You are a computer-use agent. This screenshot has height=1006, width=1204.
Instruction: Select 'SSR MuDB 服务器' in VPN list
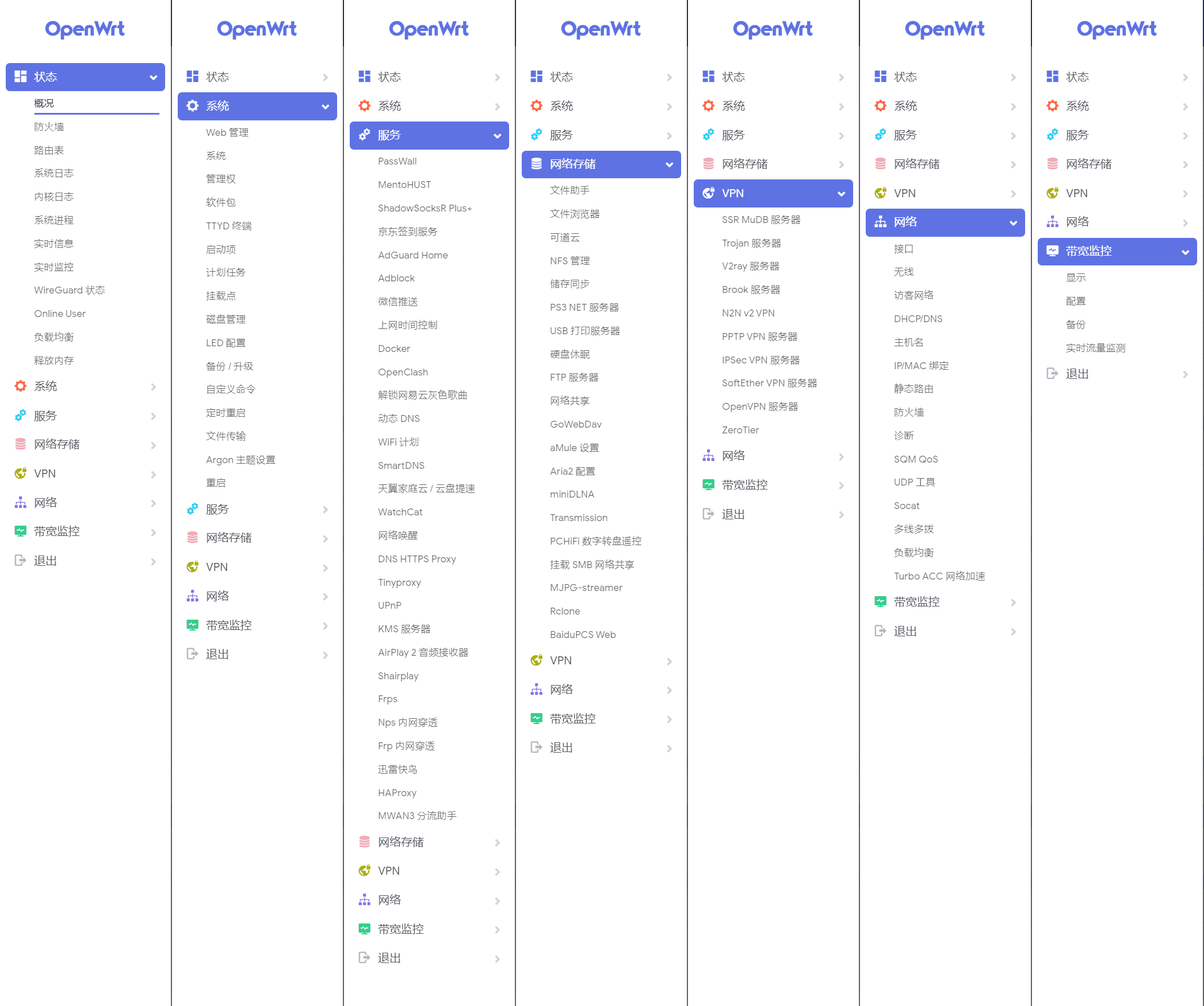pyautogui.click(x=761, y=220)
